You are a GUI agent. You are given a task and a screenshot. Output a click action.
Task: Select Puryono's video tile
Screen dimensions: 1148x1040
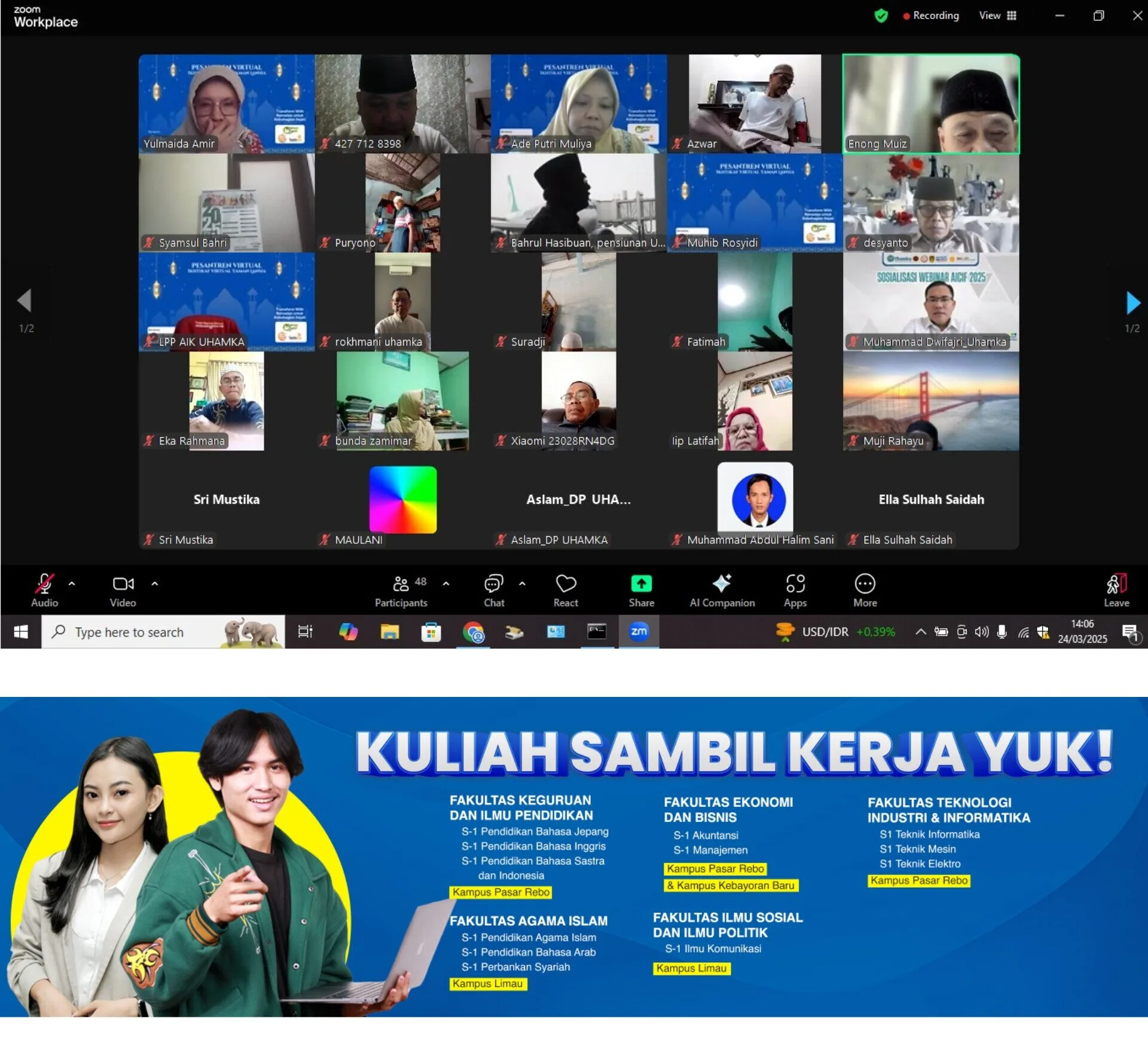pyautogui.click(x=402, y=203)
